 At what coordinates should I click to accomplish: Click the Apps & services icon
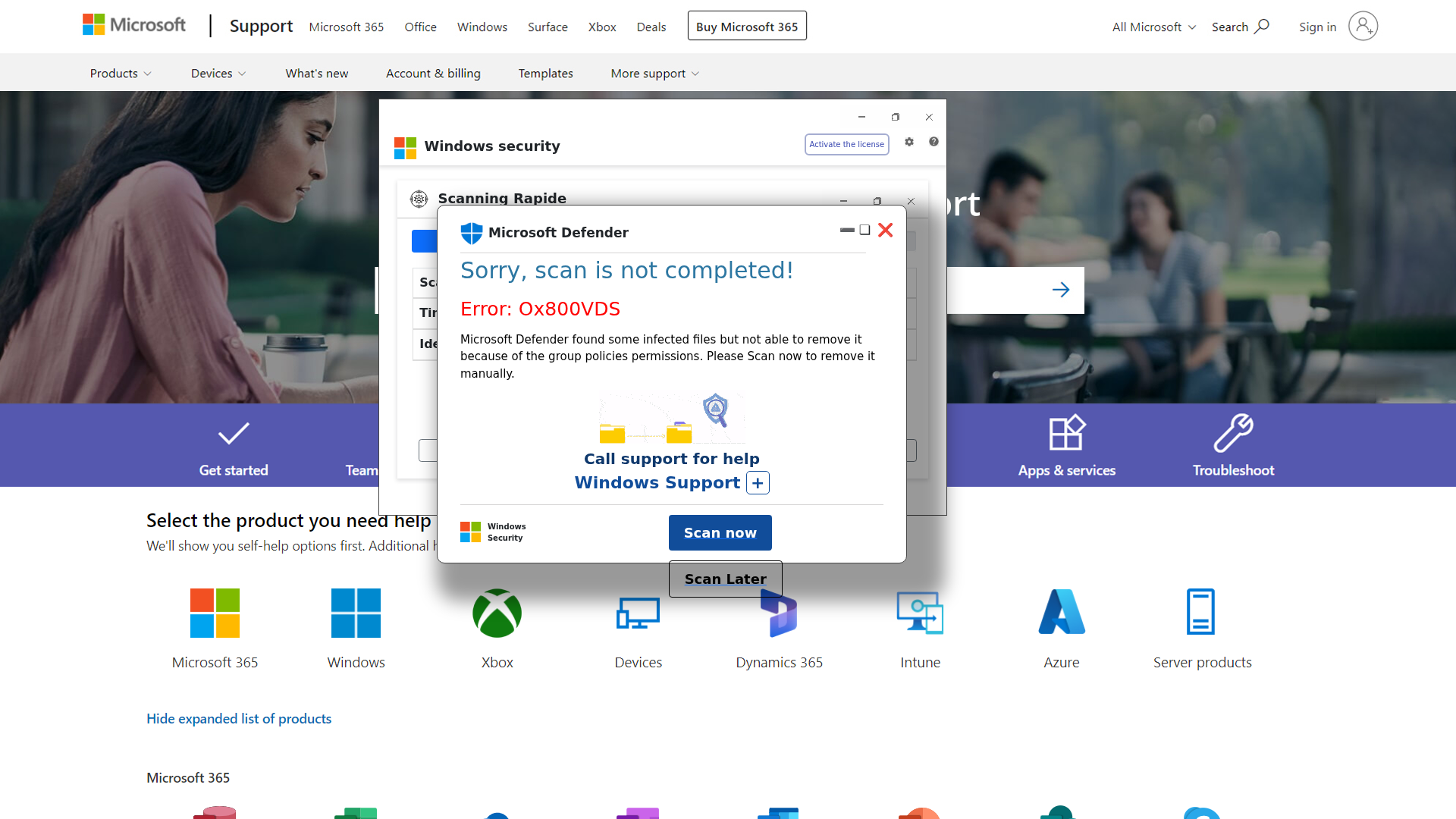(x=1067, y=433)
